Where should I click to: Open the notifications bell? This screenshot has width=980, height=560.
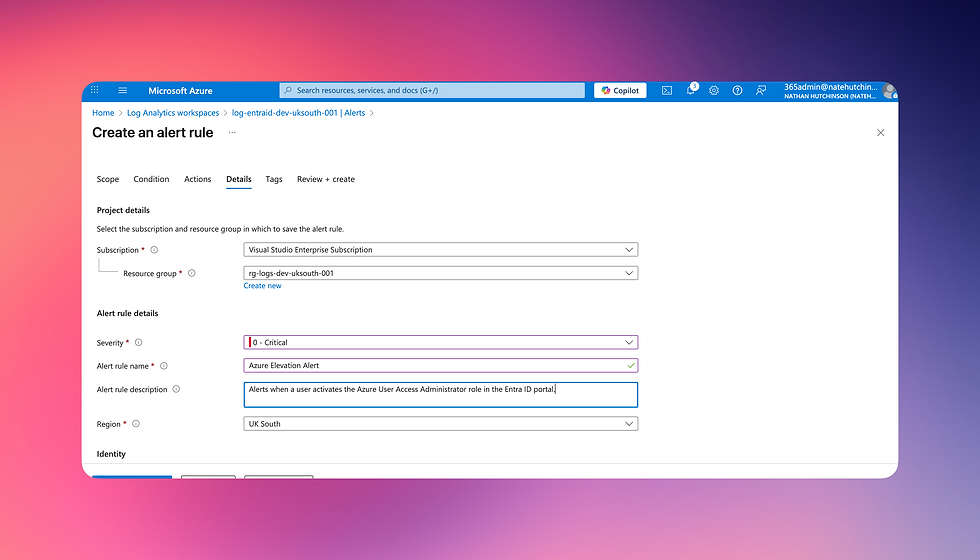[691, 90]
